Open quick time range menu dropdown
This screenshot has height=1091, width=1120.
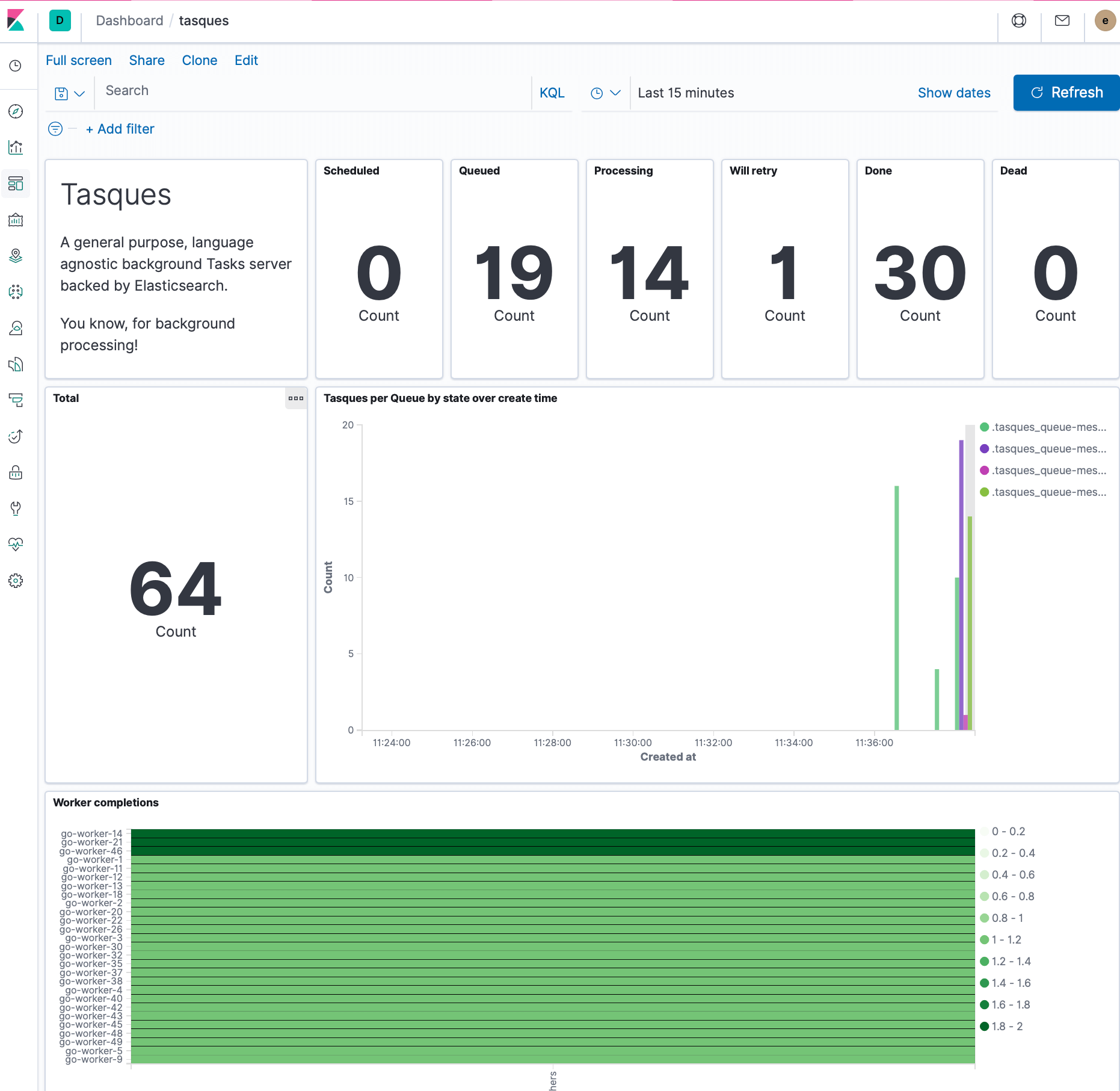[x=606, y=93]
